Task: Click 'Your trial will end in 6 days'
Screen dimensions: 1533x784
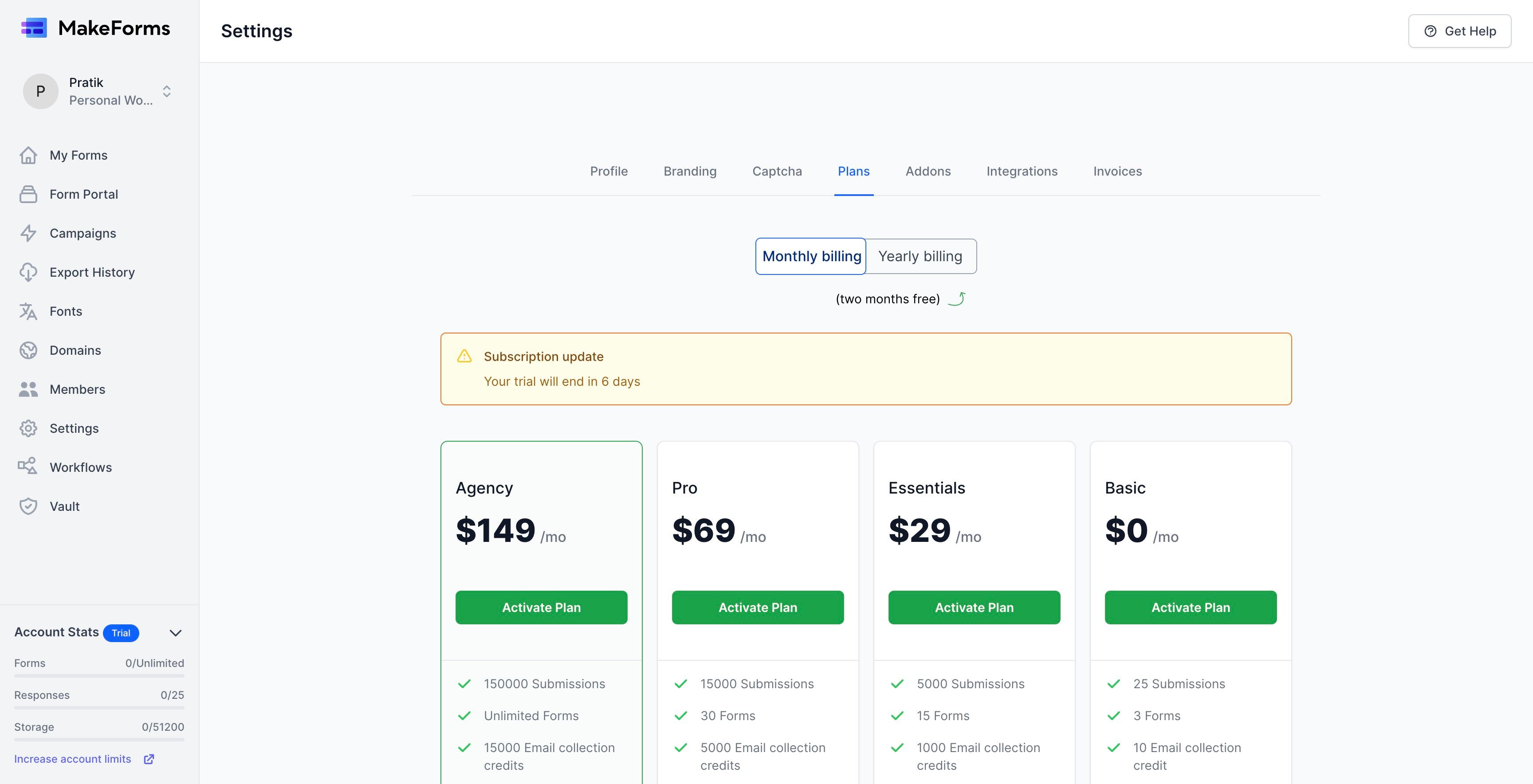Action: pyautogui.click(x=562, y=381)
